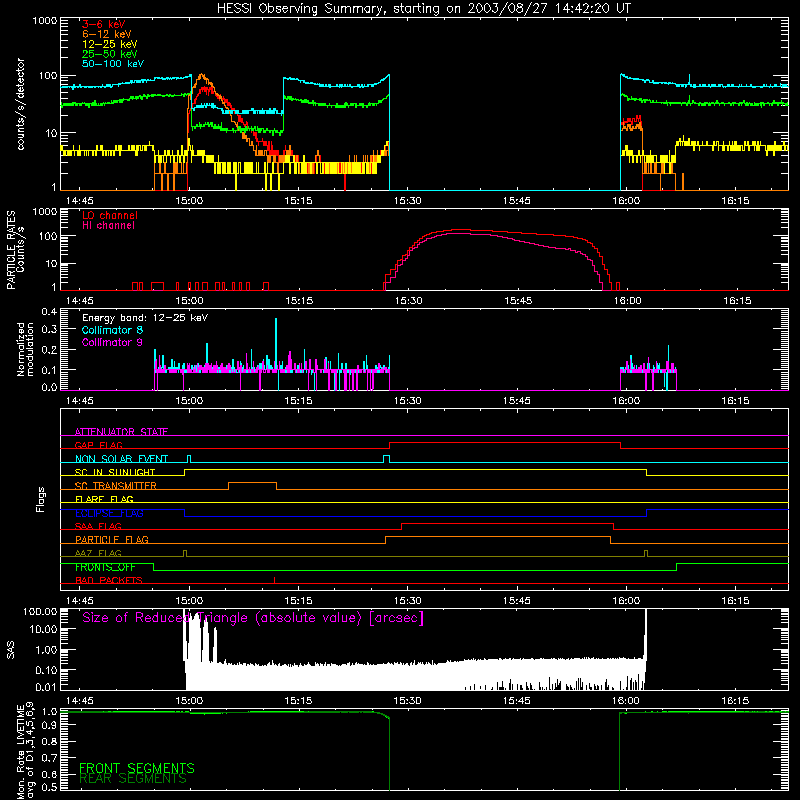Click the ATTENUATOR_STATE flag label

pos(121,432)
